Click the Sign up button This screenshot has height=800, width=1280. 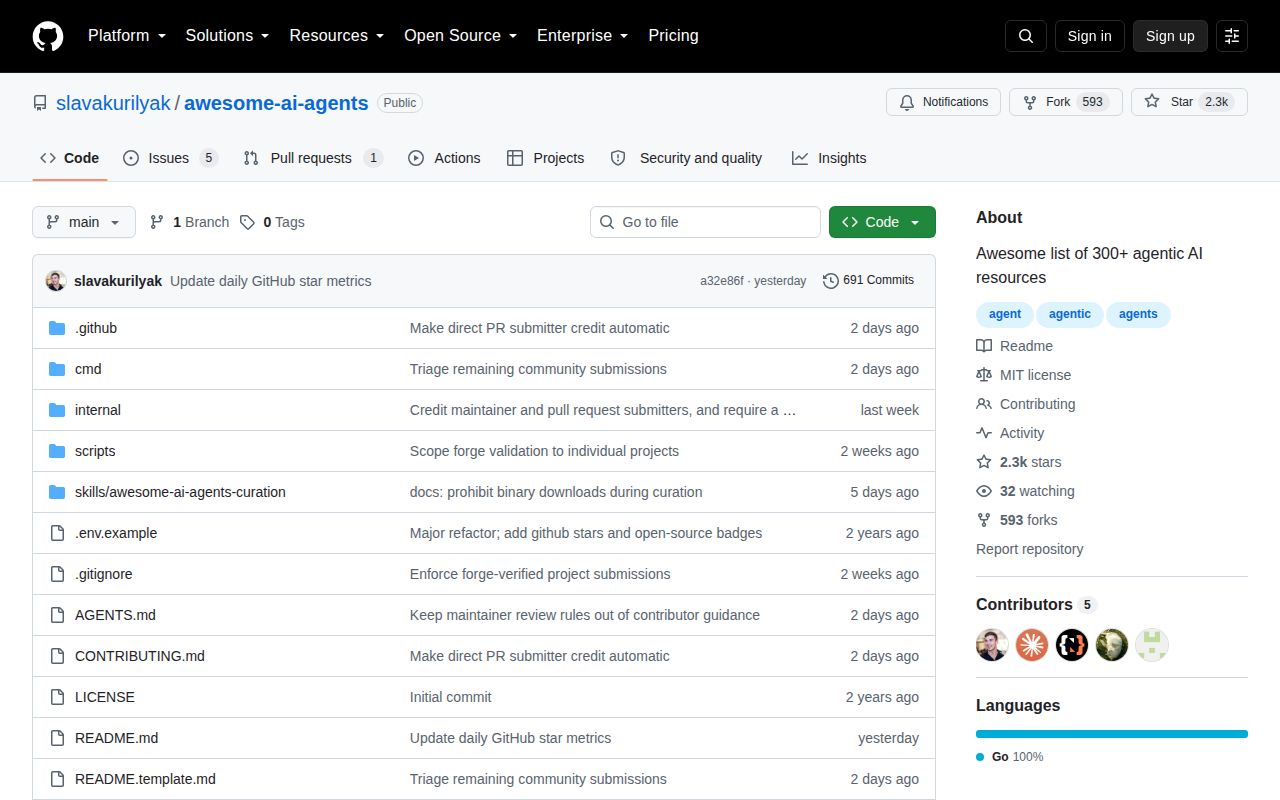(1170, 36)
